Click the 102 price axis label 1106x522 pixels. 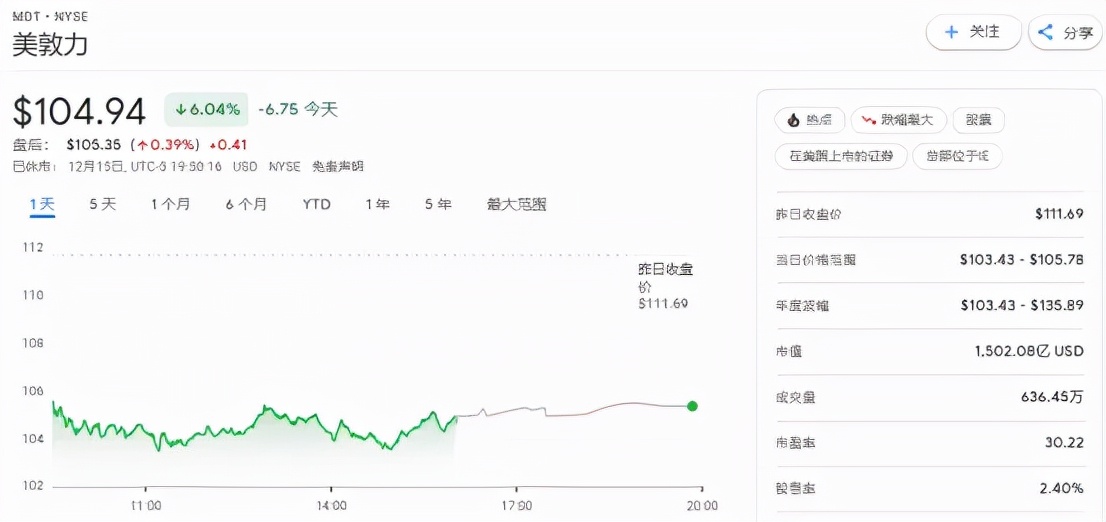click(x=33, y=486)
